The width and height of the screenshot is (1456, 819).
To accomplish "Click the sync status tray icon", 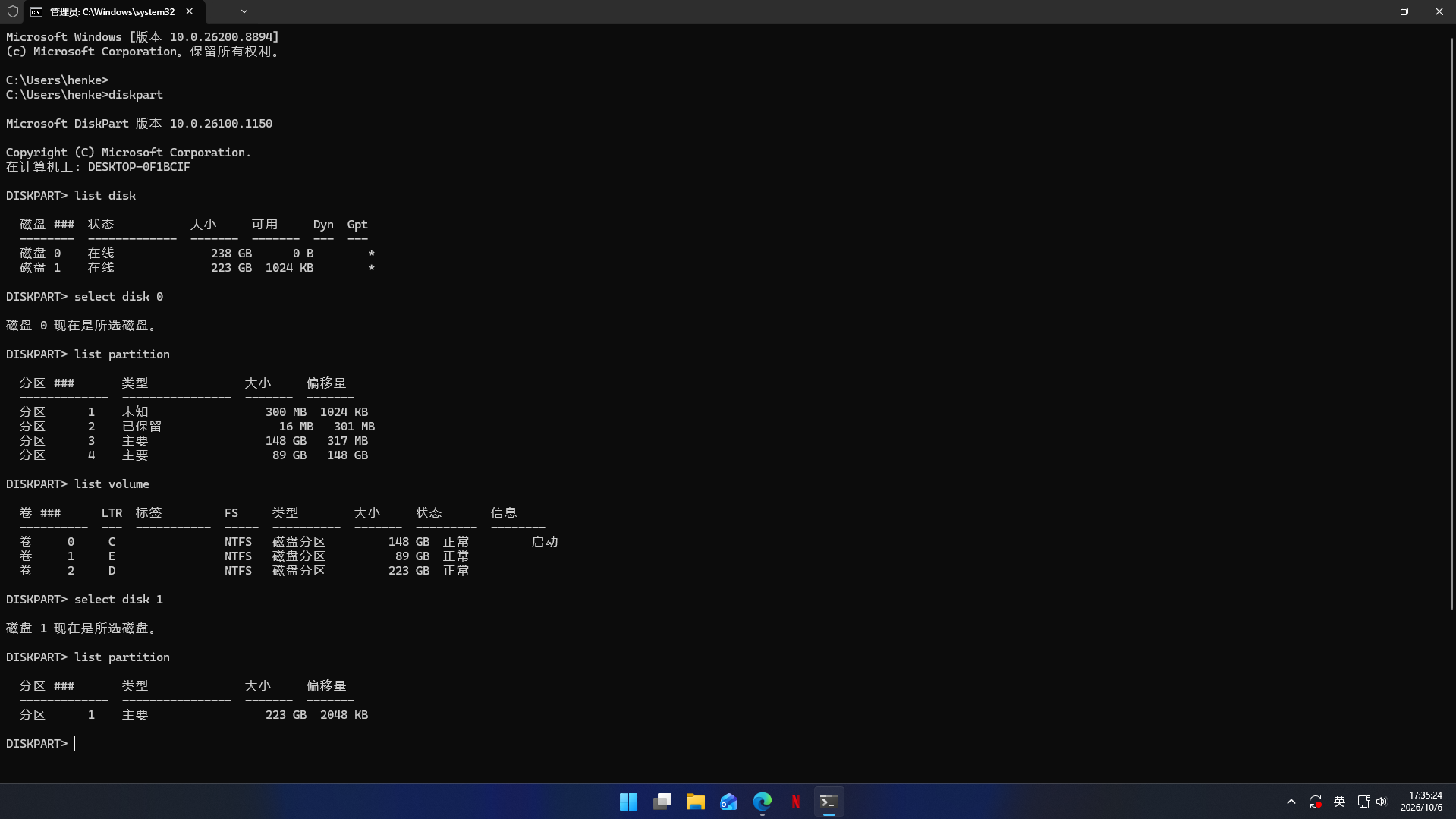I will [x=1315, y=802].
